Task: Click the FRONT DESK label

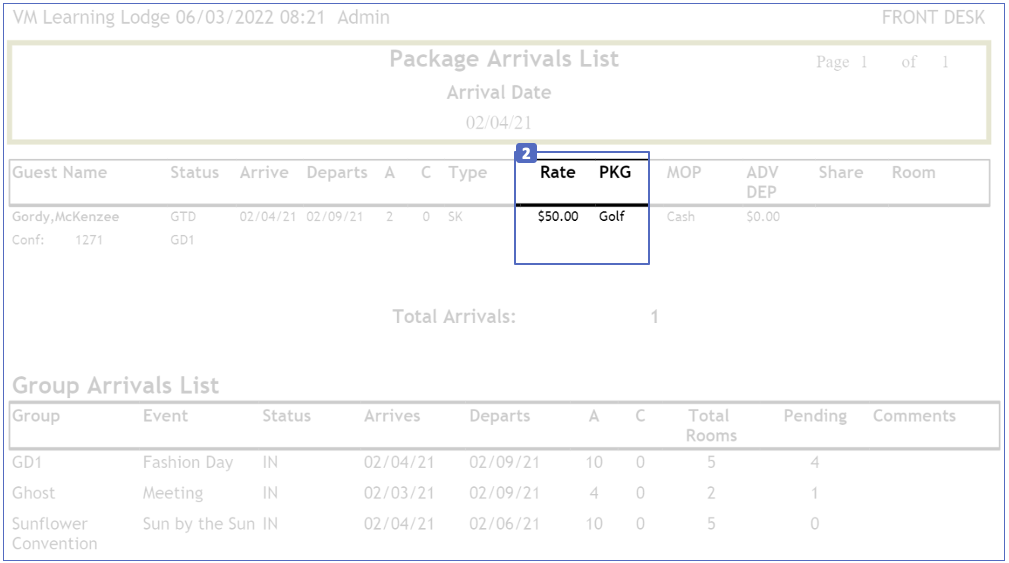Action: click(x=933, y=18)
